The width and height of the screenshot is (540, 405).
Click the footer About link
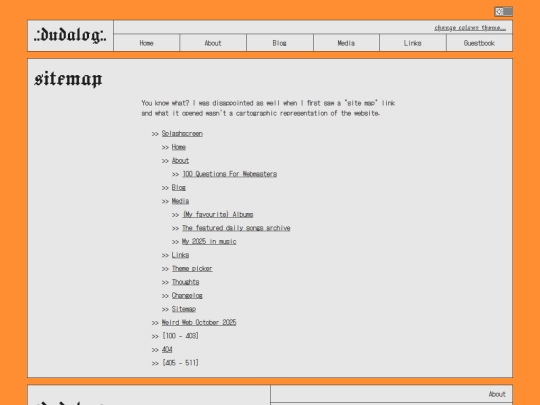click(x=497, y=394)
